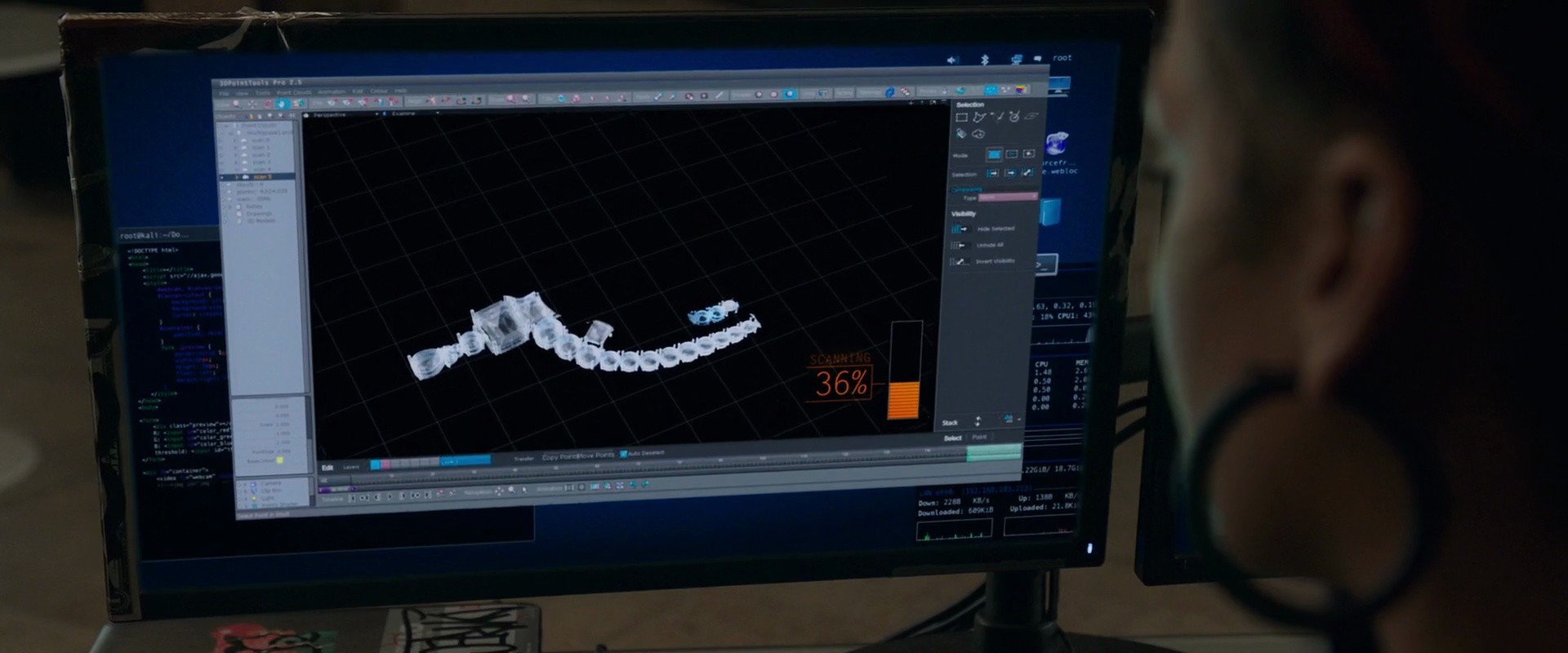The height and width of the screenshot is (653, 1568).
Task: Select the 3D Models tree item
Action: [261, 221]
